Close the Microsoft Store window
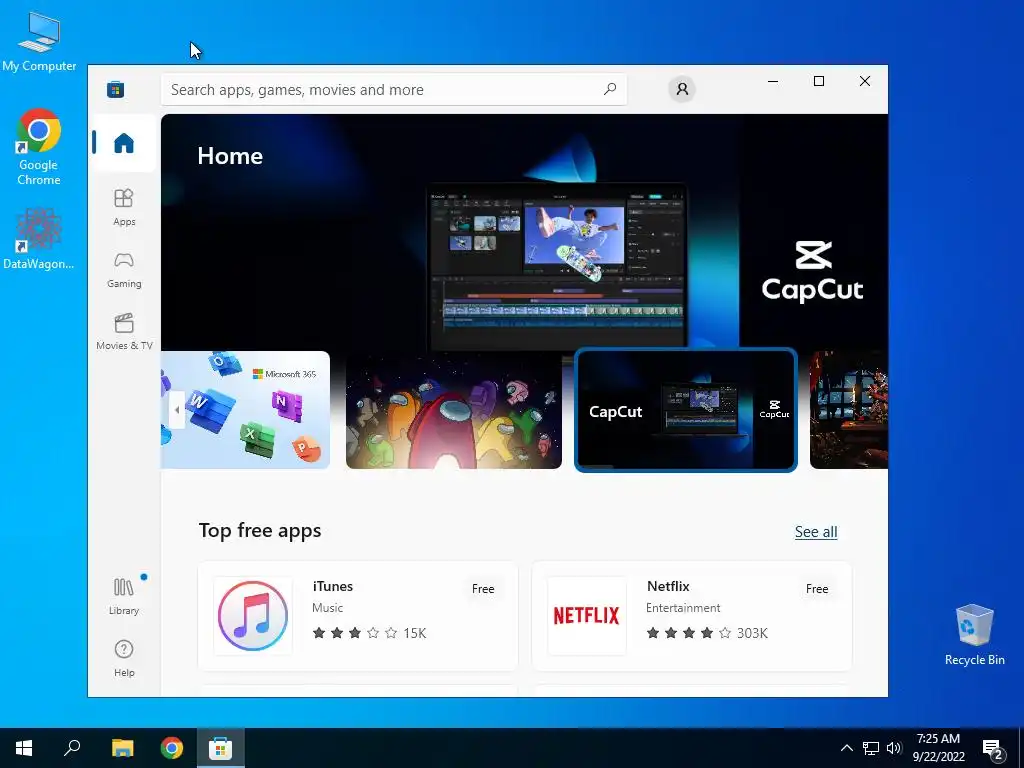Screen dimensions: 1024x768 [865, 82]
